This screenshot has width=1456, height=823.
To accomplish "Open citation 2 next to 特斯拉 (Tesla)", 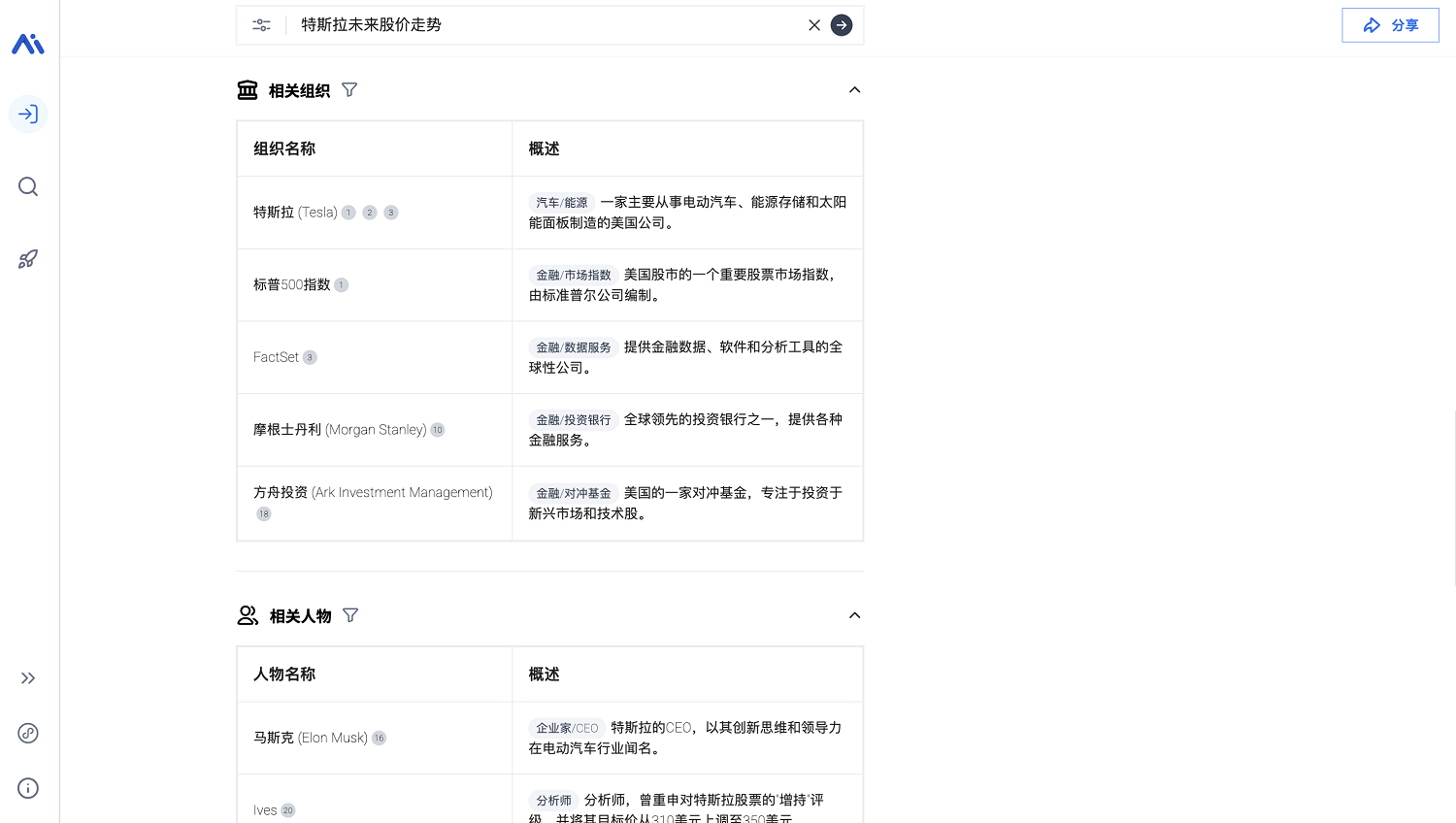I will [x=370, y=213].
